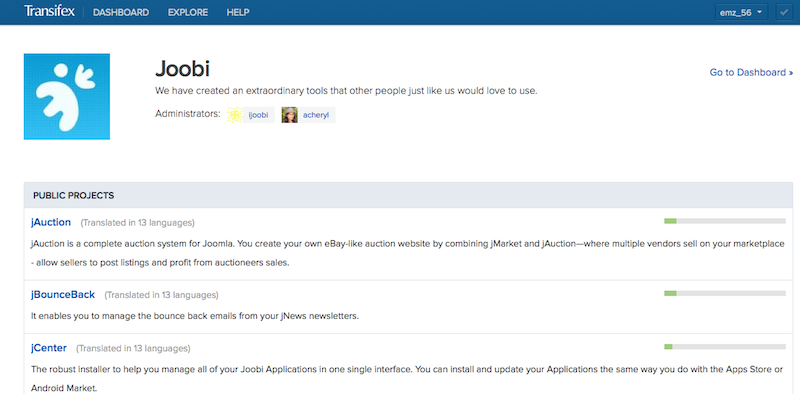
Task: Open the jAuction project
Action: point(51,222)
